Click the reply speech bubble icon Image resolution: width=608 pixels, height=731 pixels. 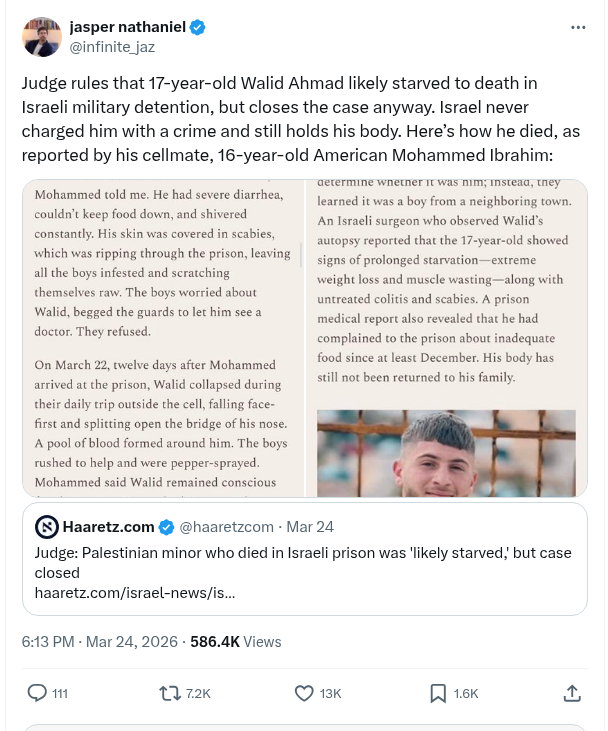[x=37, y=692]
